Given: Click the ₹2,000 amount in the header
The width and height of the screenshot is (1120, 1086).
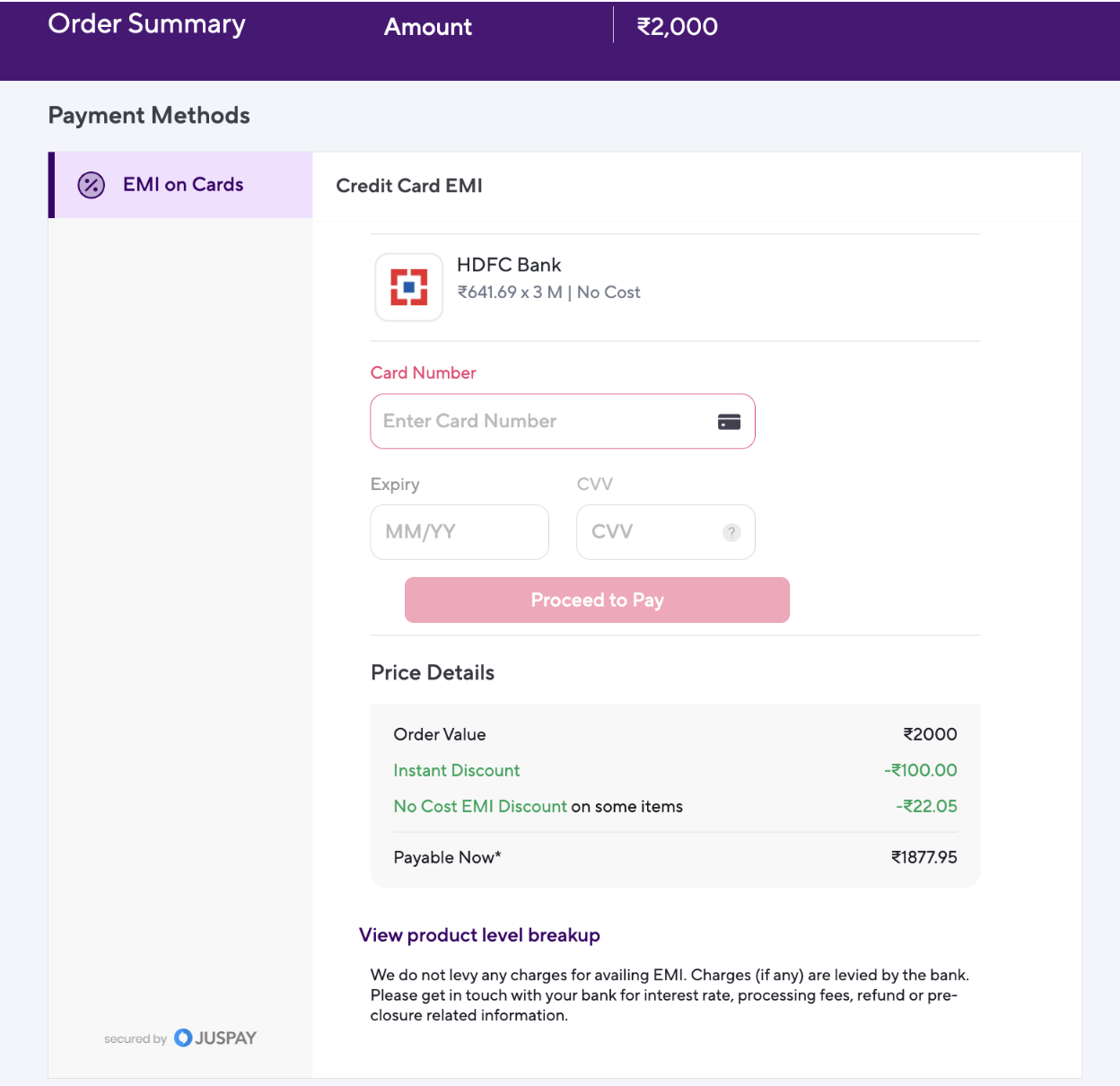Looking at the screenshot, I should (678, 27).
